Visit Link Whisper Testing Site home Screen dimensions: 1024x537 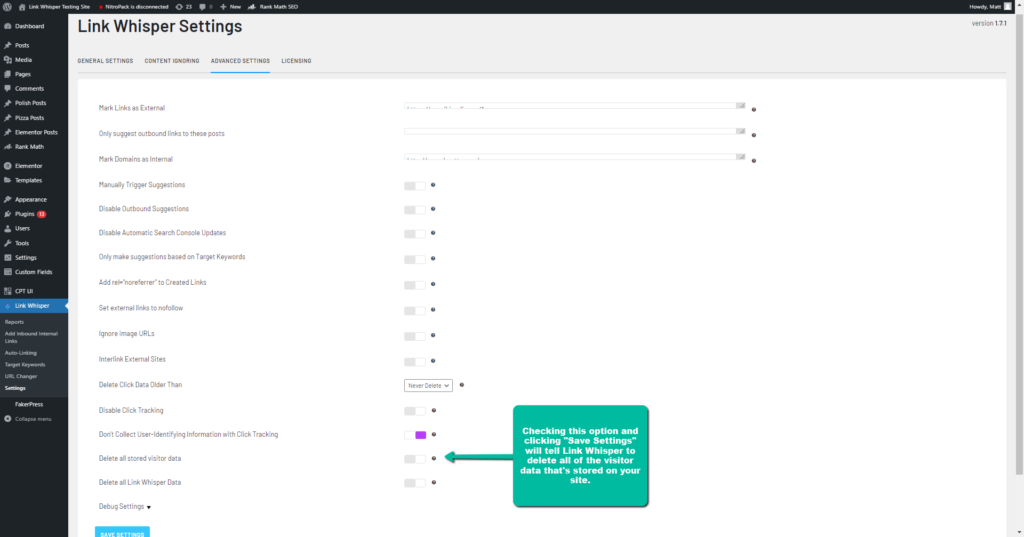(x=54, y=7)
